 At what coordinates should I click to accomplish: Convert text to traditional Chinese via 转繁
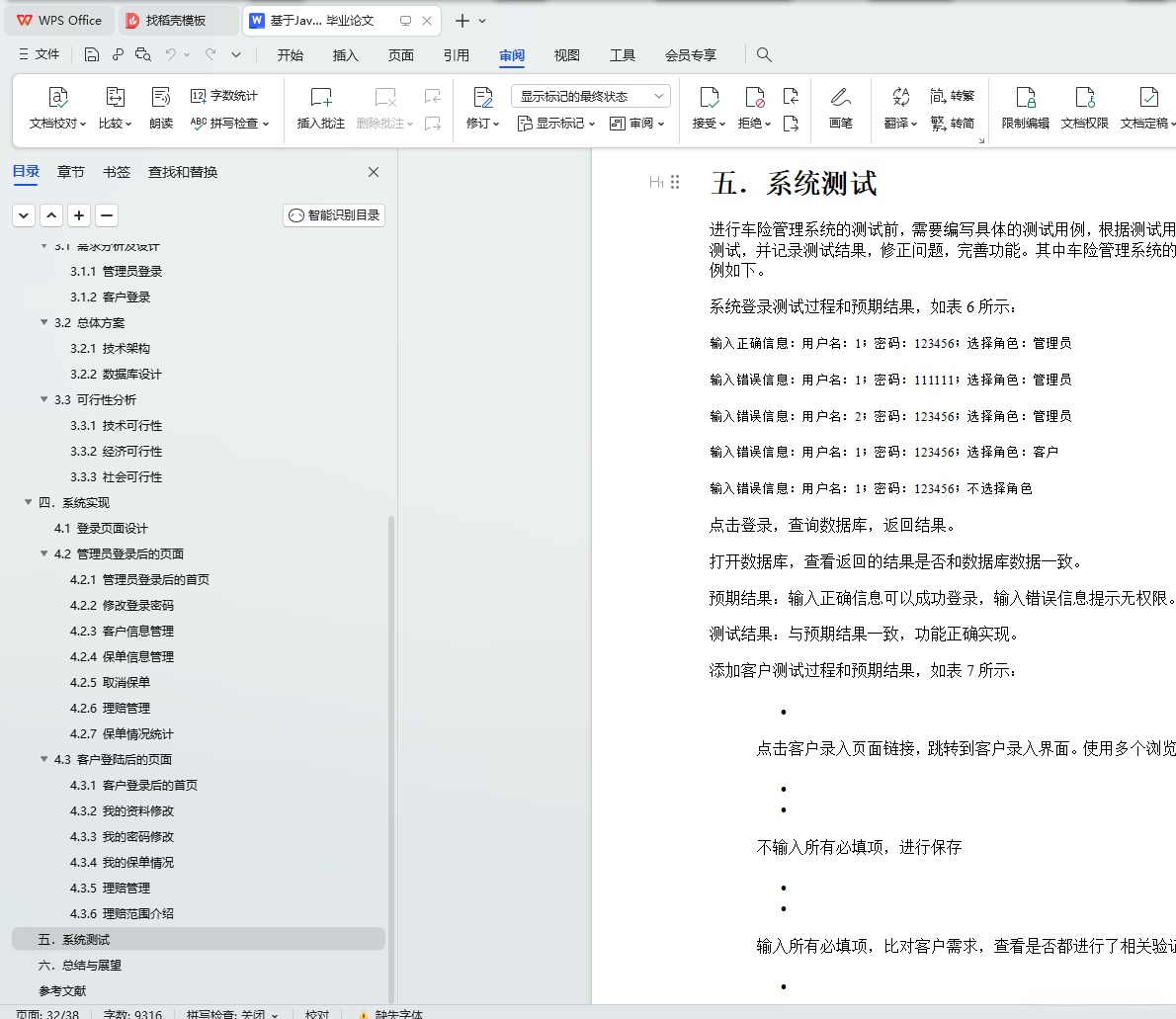pos(954,95)
